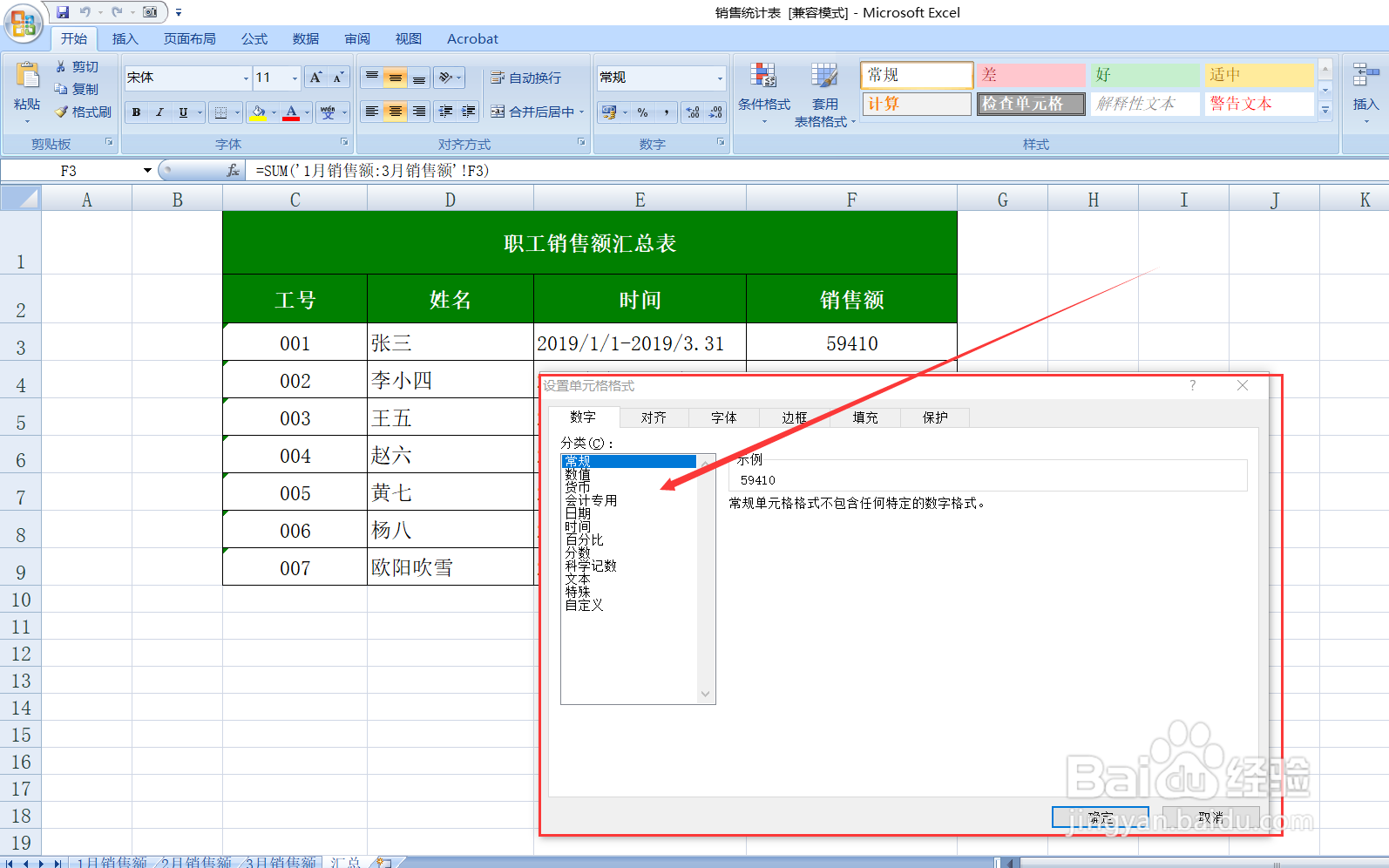Image resolution: width=1389 pixels, height=868 pixels.
Task: Switch to the 公式 ribbon tab
Action: click(254, 38)
